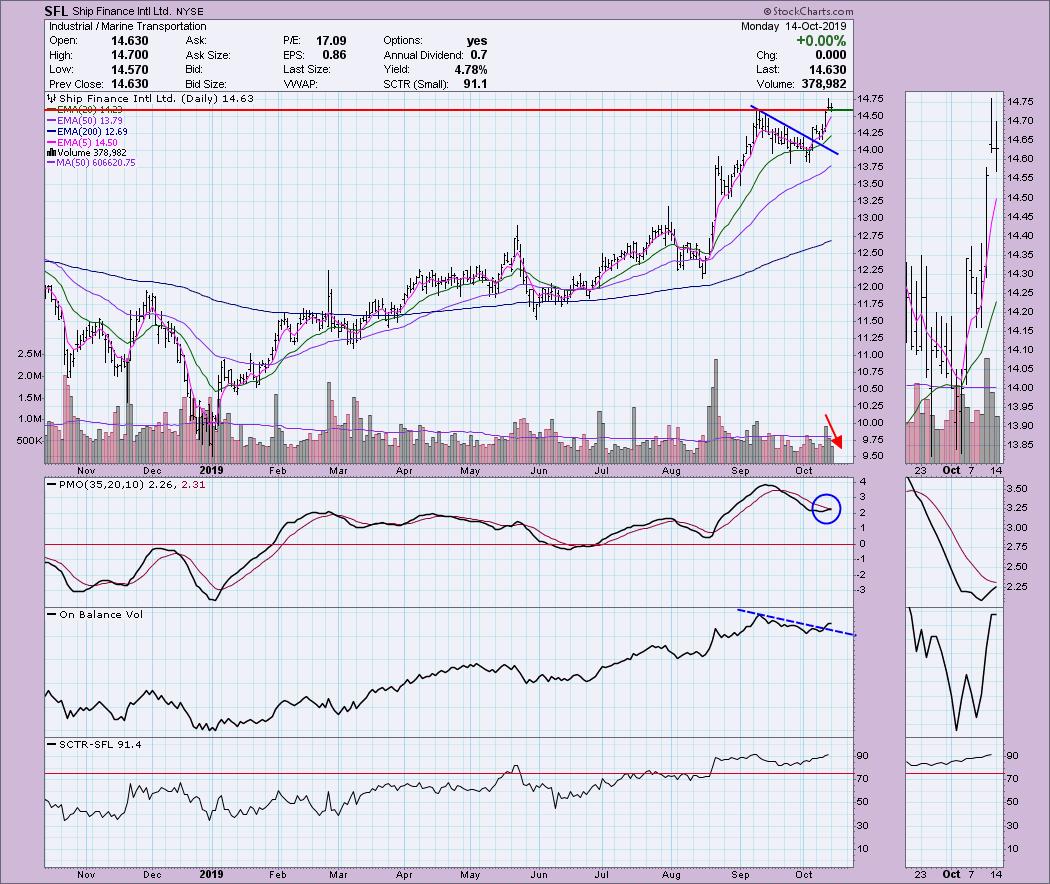Viewport: 1050px width, 884px height.
Task: Select the -3 label on the PMO axis
Action: click(863, 590)
